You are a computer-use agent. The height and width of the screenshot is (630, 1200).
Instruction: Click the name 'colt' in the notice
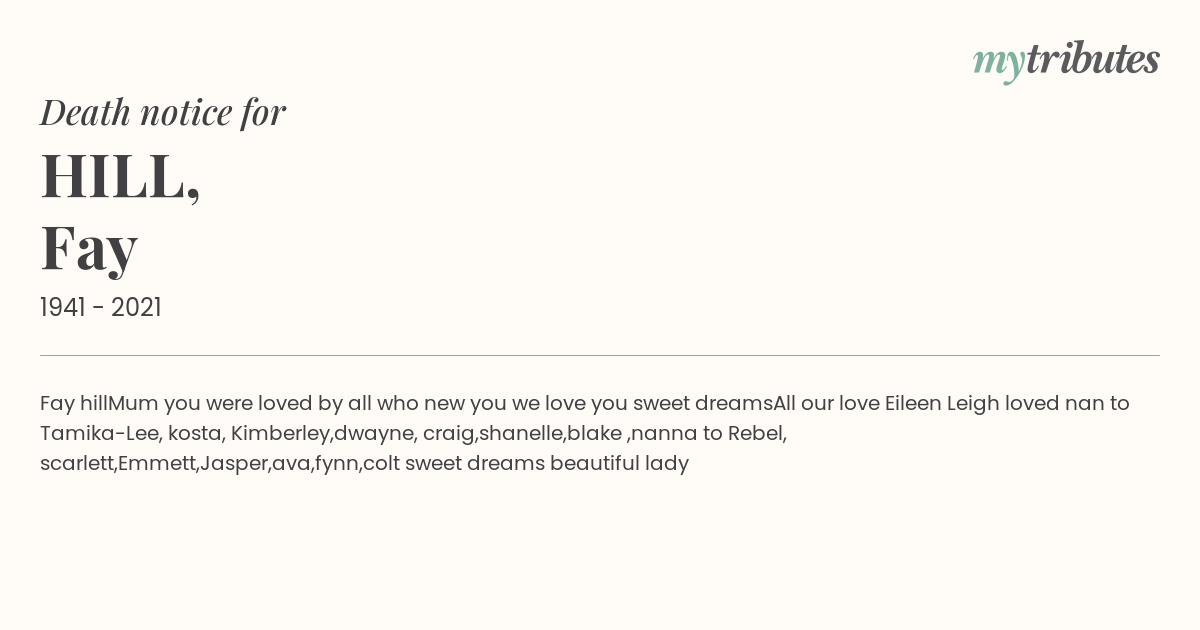point(381,463)
